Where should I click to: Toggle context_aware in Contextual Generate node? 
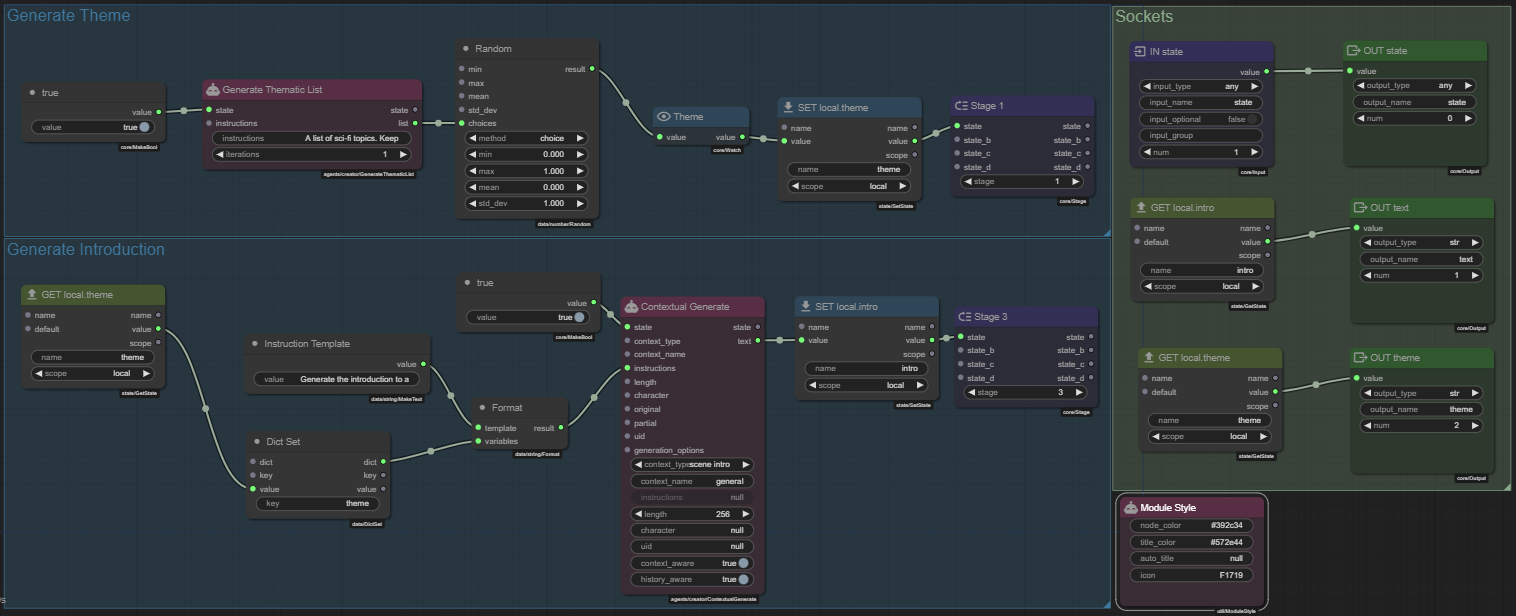pos(742,563)
